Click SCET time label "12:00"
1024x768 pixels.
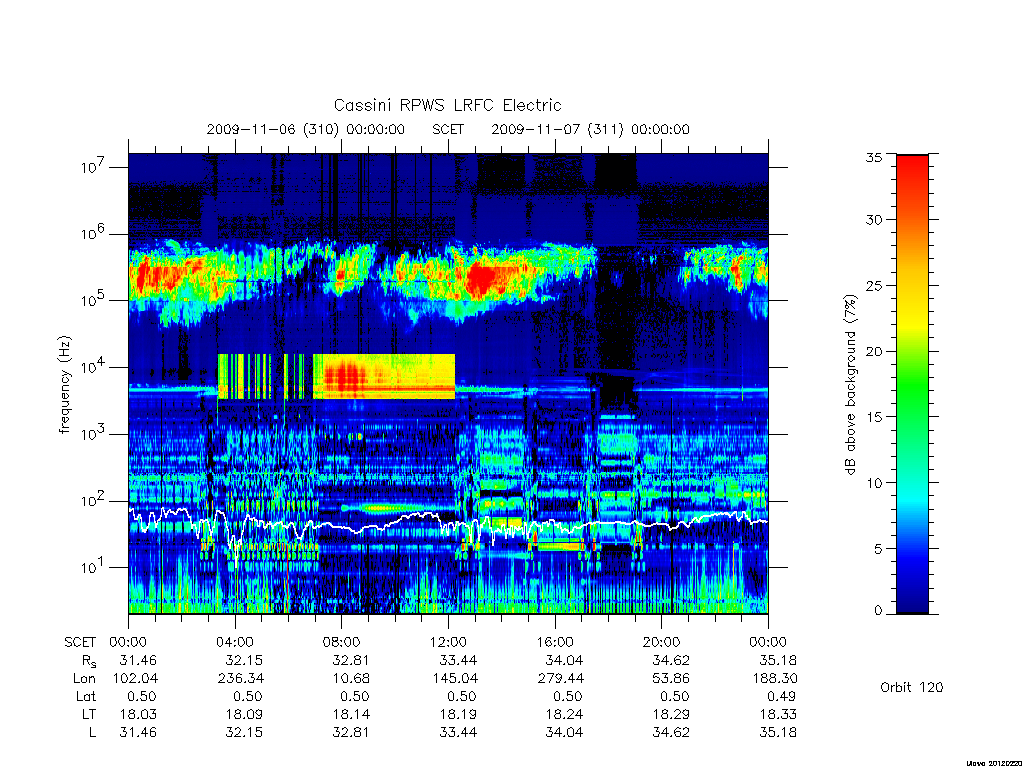448,642
